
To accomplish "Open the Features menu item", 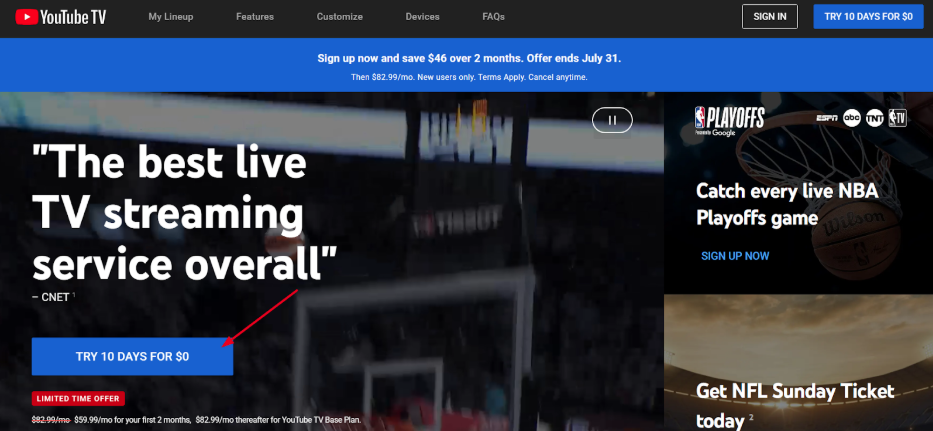I will coord(255,17).
